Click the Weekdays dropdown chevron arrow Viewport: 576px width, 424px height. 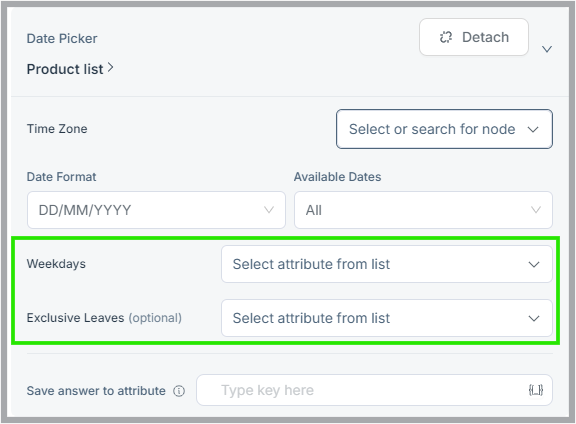(x=534, y=264)
